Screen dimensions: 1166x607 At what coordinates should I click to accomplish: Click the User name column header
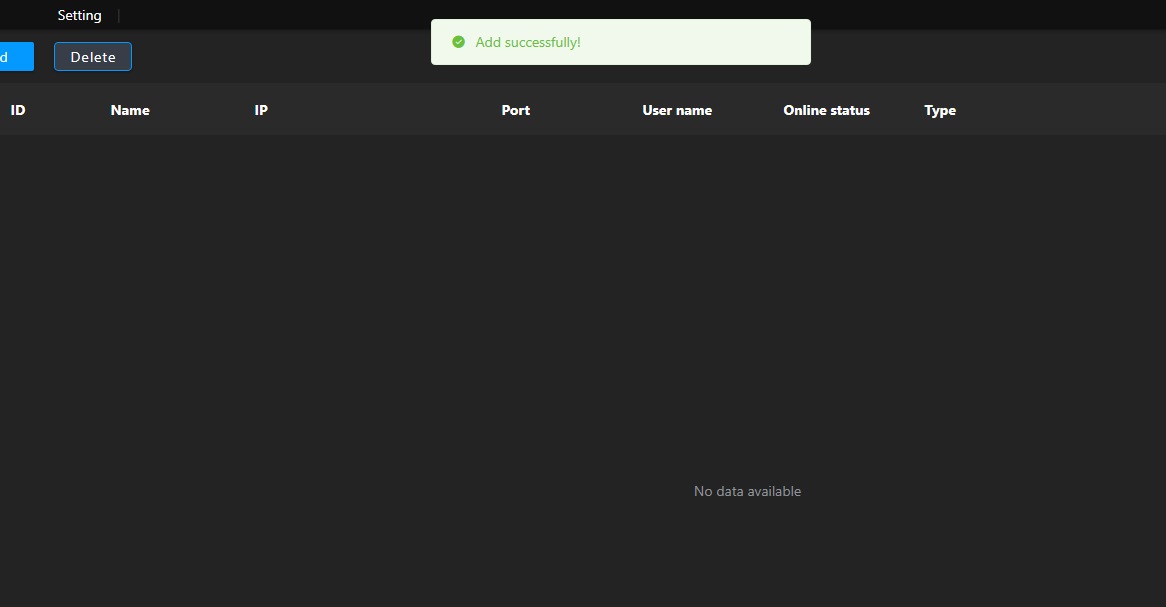pyautogui.click(x=677, y=110)
